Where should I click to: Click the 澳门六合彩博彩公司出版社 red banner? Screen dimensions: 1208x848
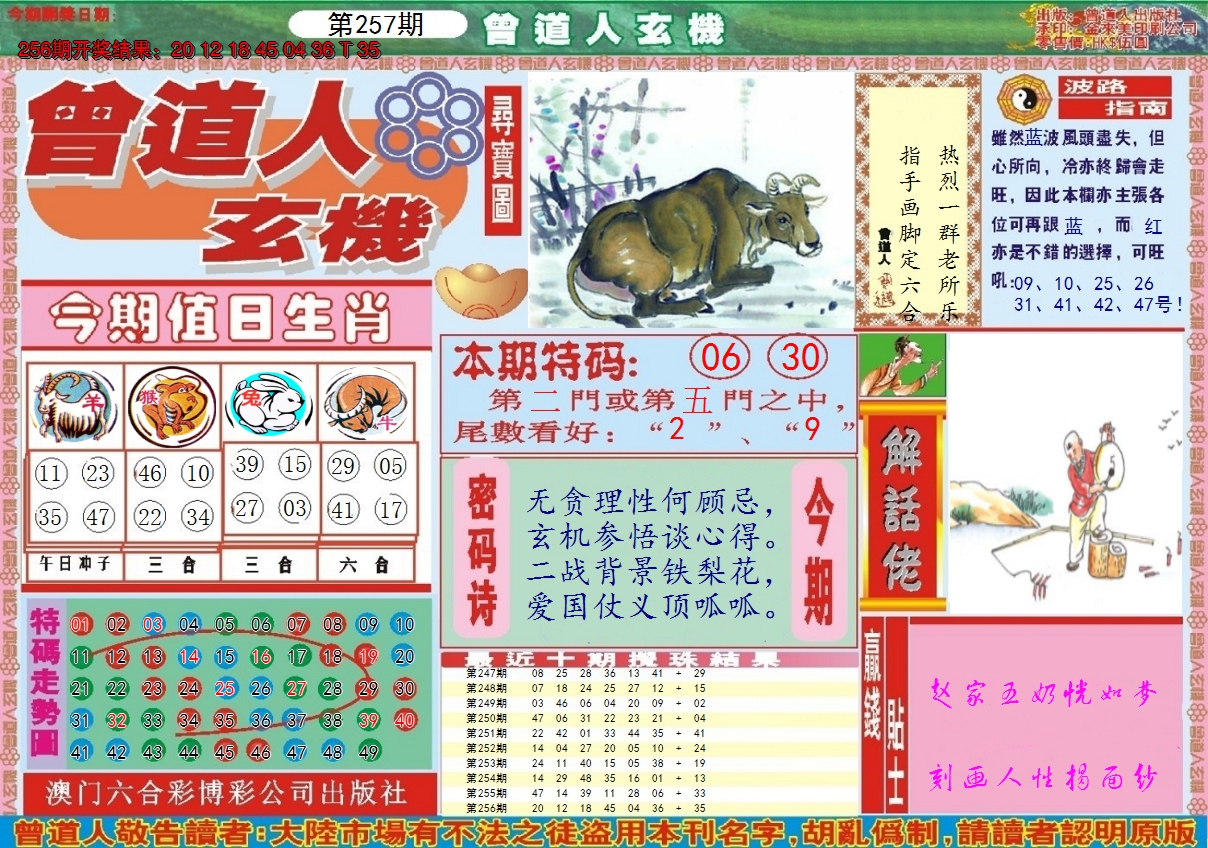[228, 793]
